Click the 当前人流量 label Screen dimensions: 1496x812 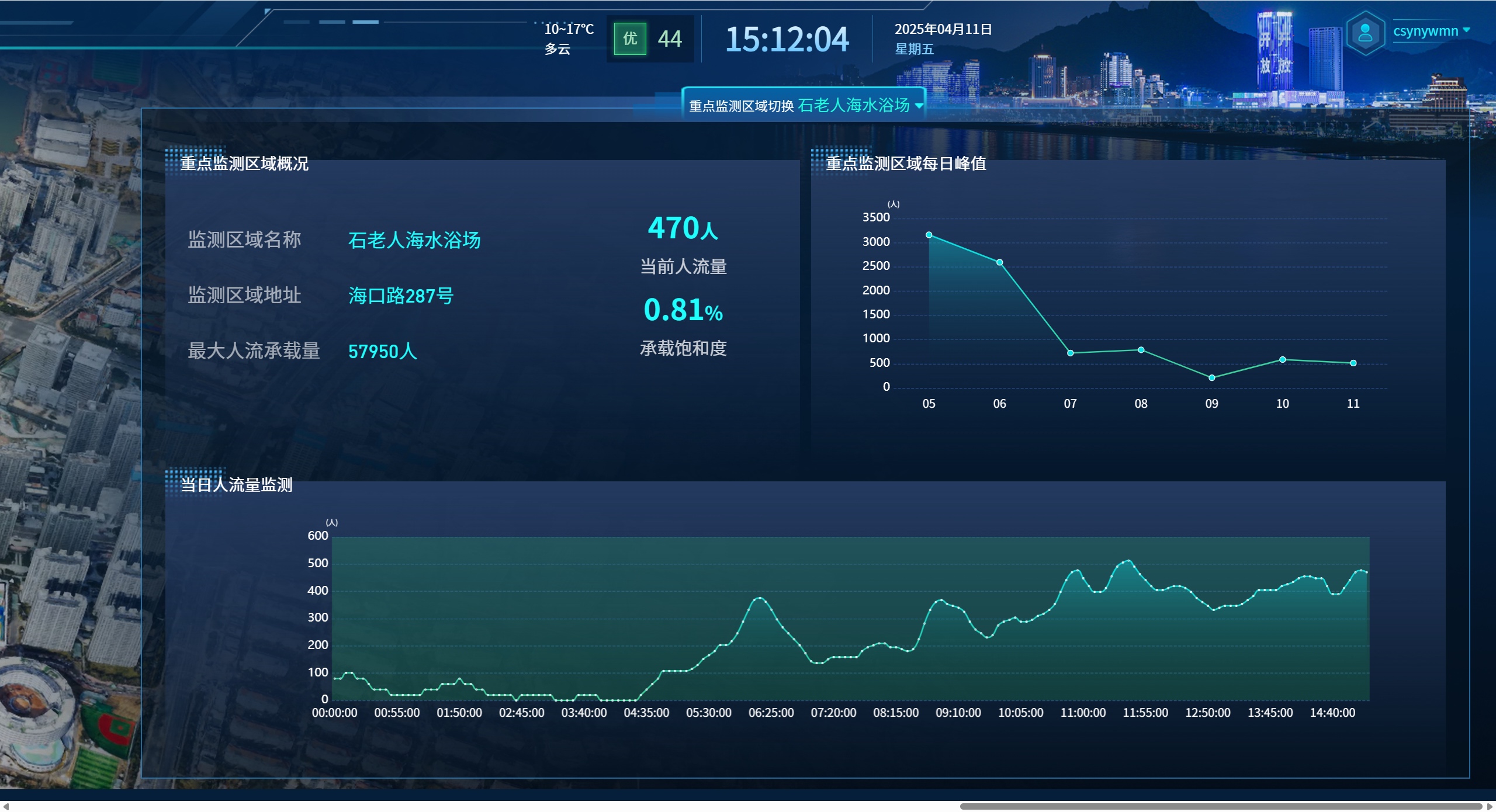683,267
